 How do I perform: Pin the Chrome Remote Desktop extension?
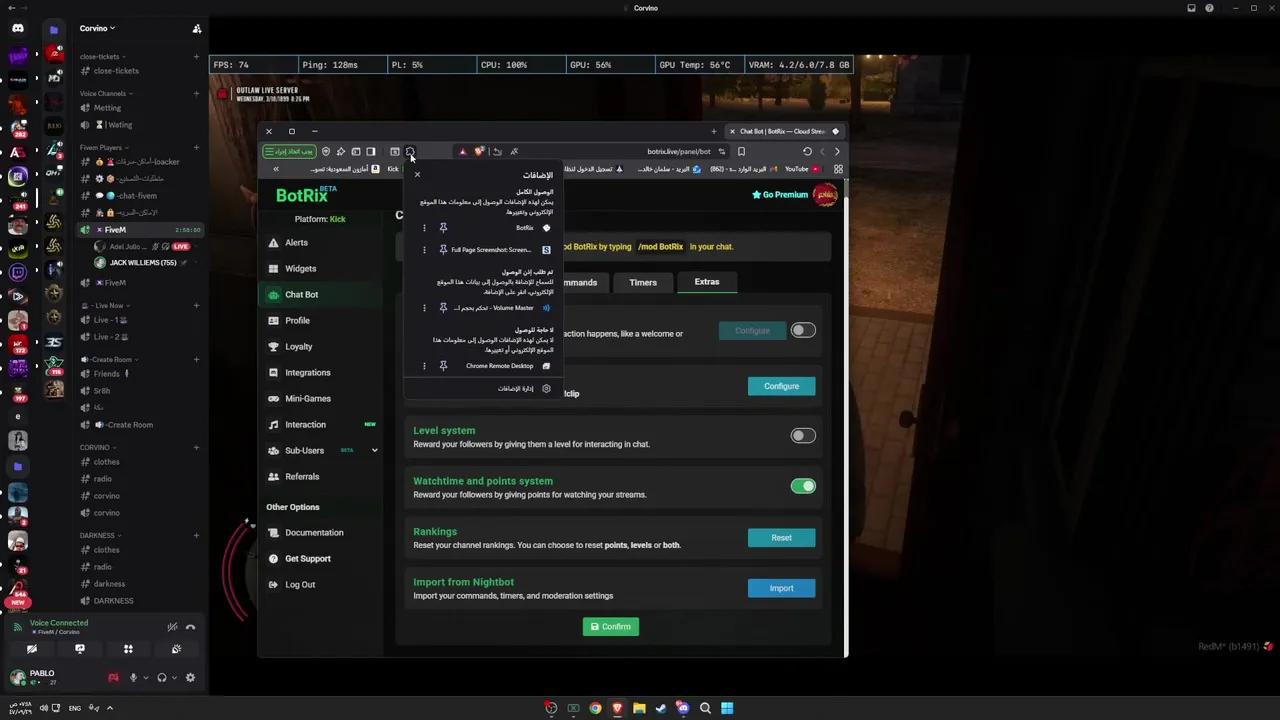coord(443,366)
